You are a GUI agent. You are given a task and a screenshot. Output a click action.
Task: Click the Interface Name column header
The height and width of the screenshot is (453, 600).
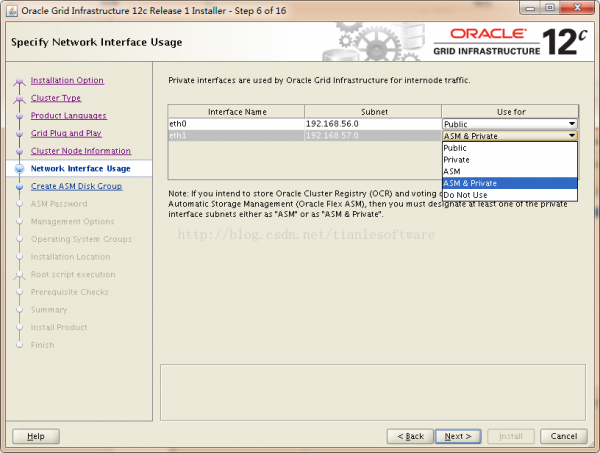pos(236,112)
